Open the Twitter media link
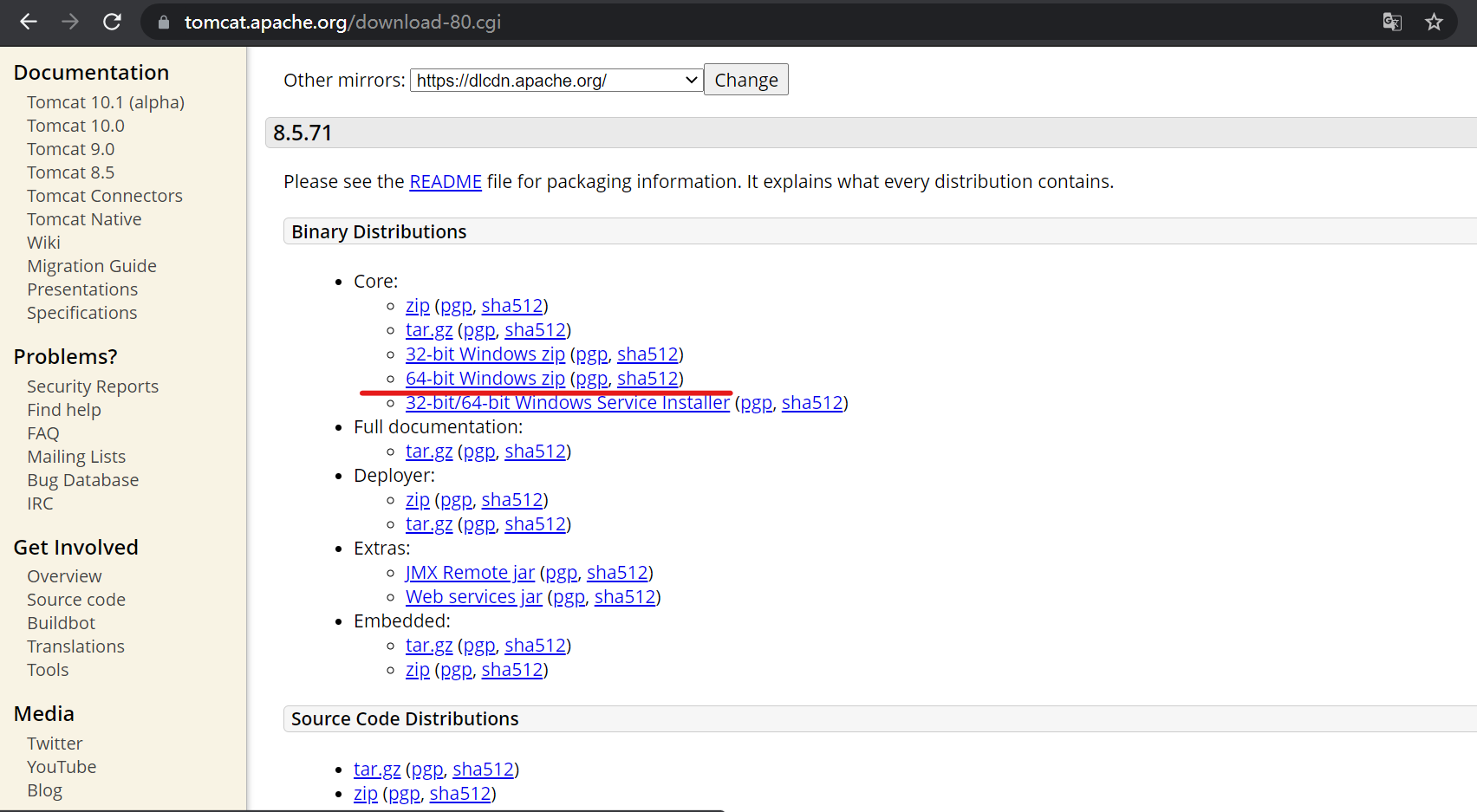The width and height of the screenshot is (1477, 812). point(55,744)
